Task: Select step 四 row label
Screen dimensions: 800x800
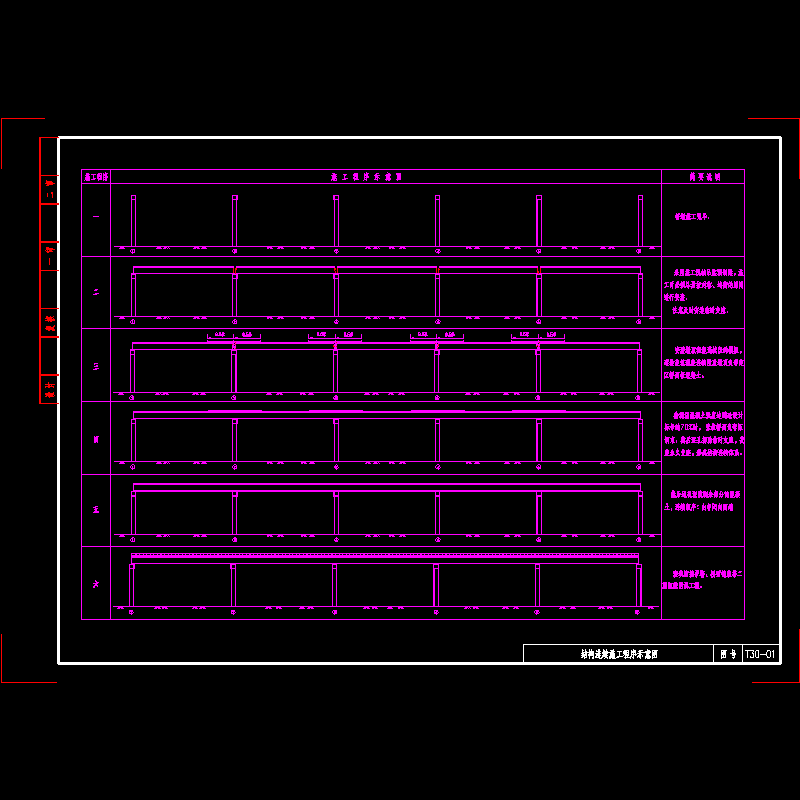Action: tap(96, 438)
